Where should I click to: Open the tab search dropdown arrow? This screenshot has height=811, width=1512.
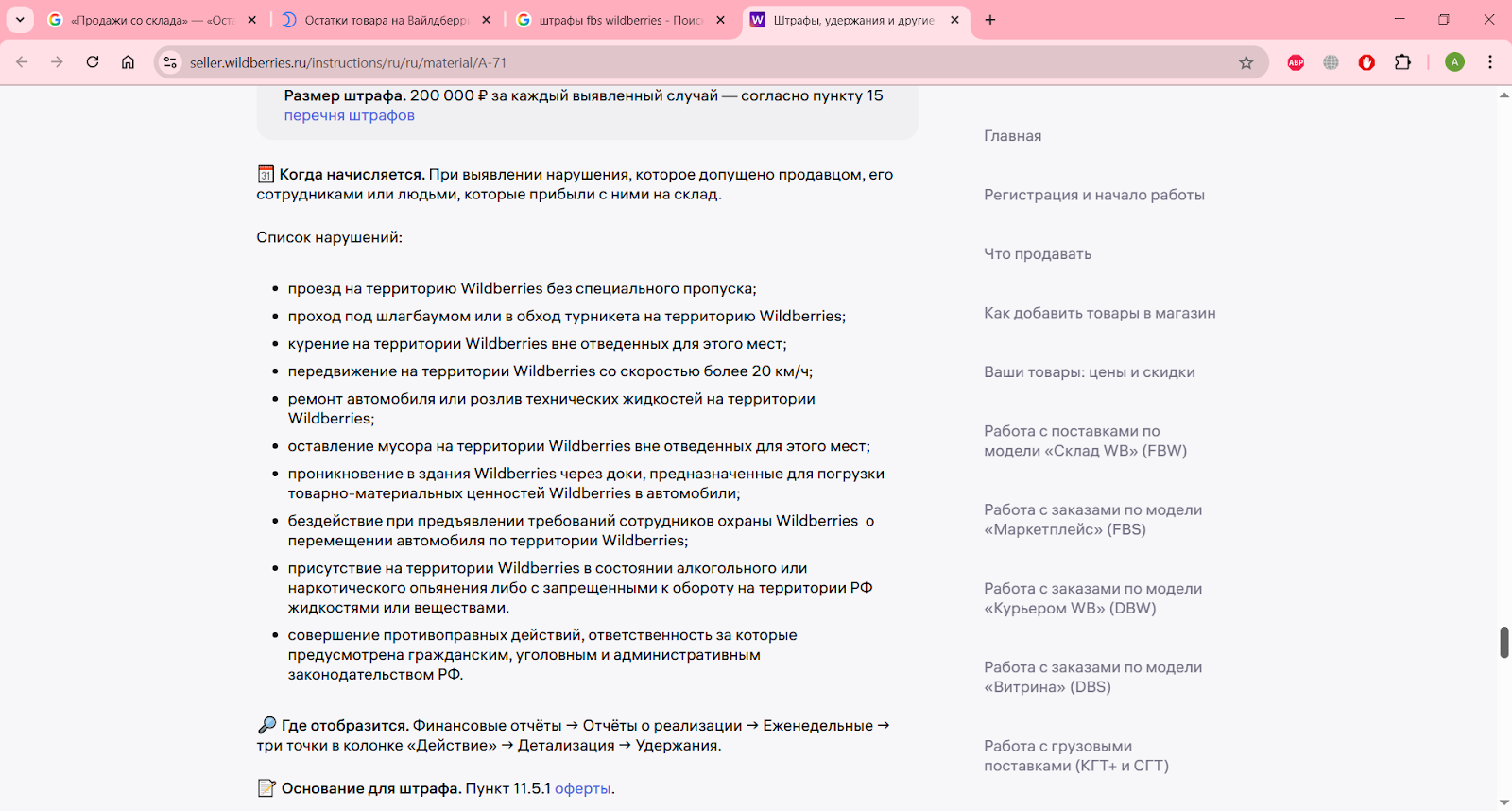tap(20, 20)
